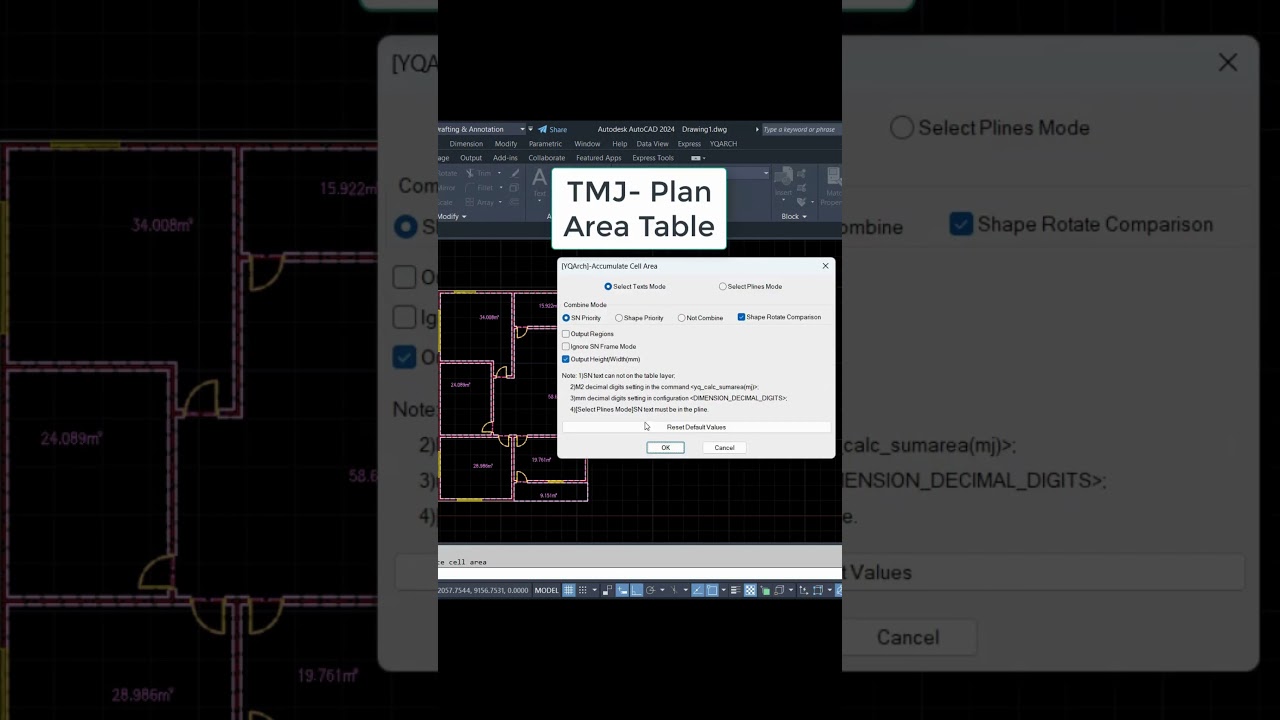The width and height of the screenshot is (1280, 720).
Task: Click the Fillet tool icon
Action: 471,187
